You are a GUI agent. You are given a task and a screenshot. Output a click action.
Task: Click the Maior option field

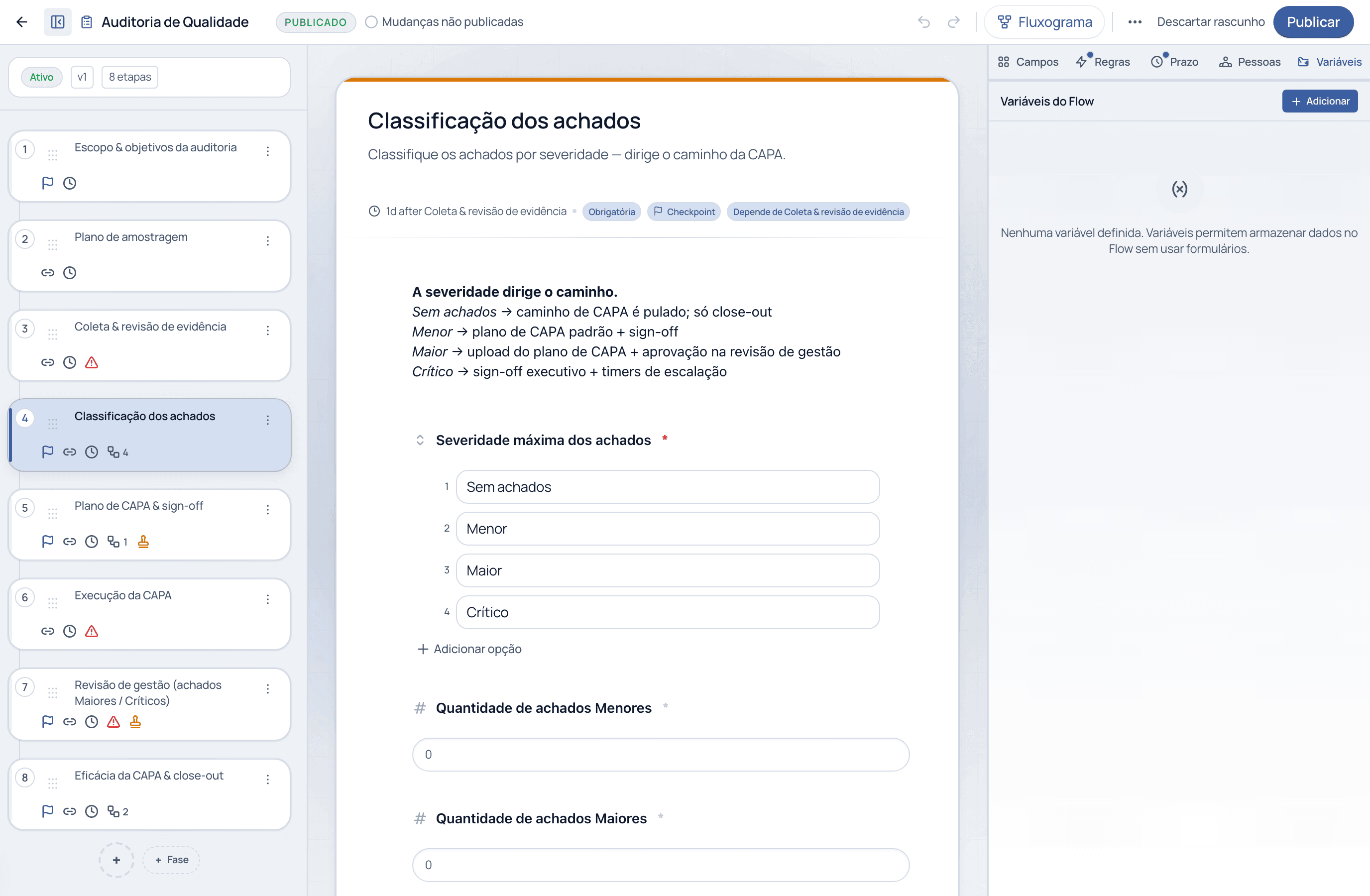click(x=668, y=570)
